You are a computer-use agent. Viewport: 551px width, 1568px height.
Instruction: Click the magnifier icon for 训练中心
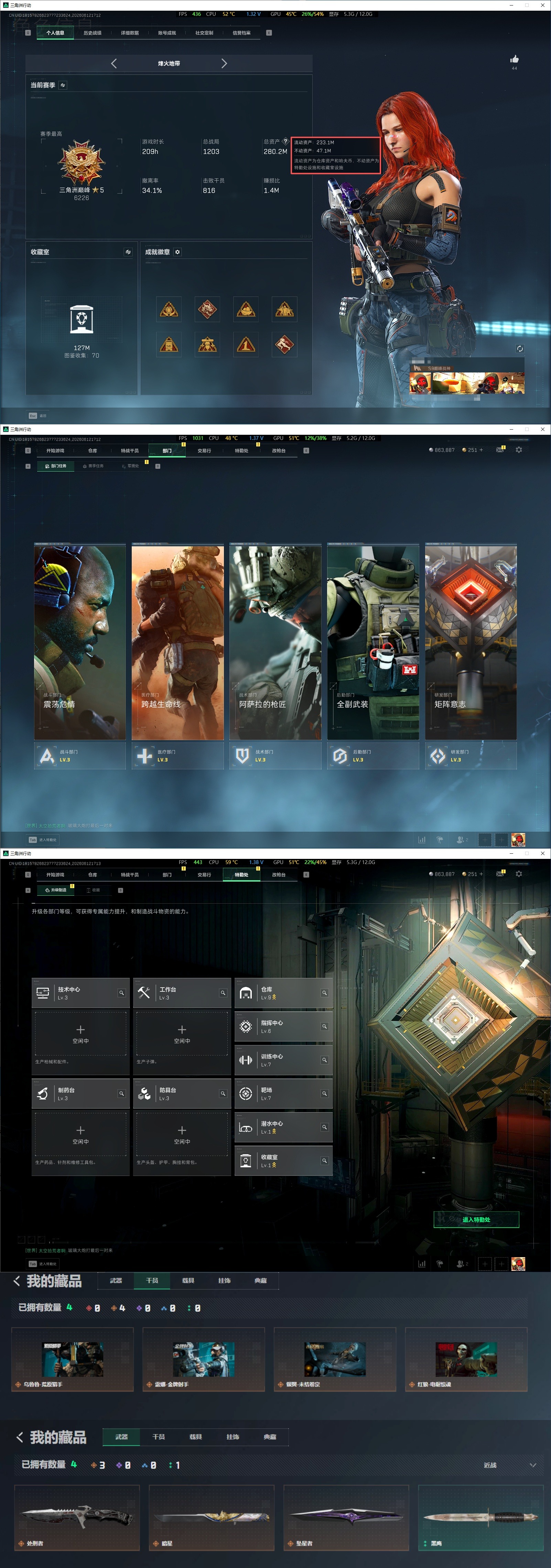coord(325,1060)
